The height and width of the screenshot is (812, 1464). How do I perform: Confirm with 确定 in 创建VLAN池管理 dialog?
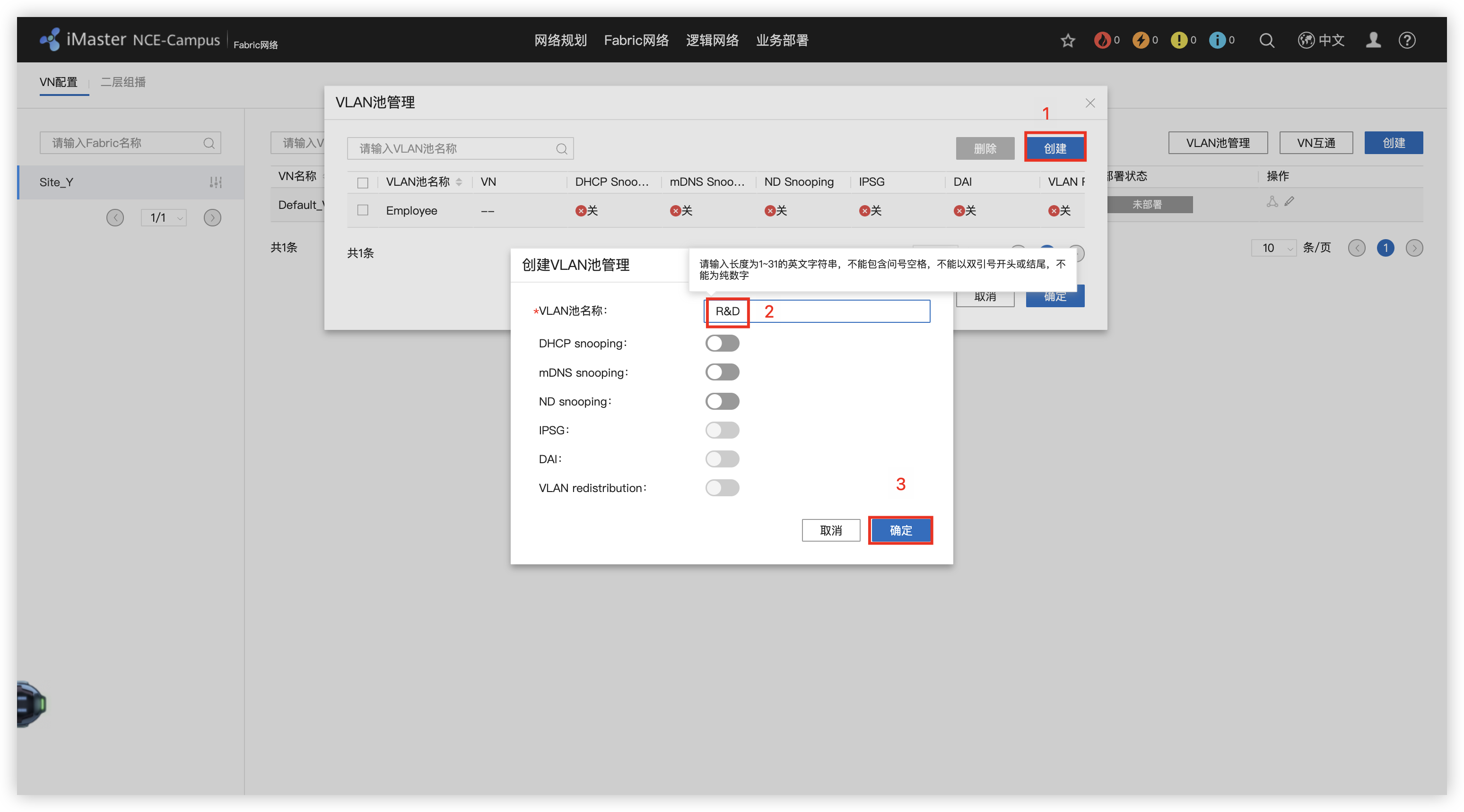point(900,530)
